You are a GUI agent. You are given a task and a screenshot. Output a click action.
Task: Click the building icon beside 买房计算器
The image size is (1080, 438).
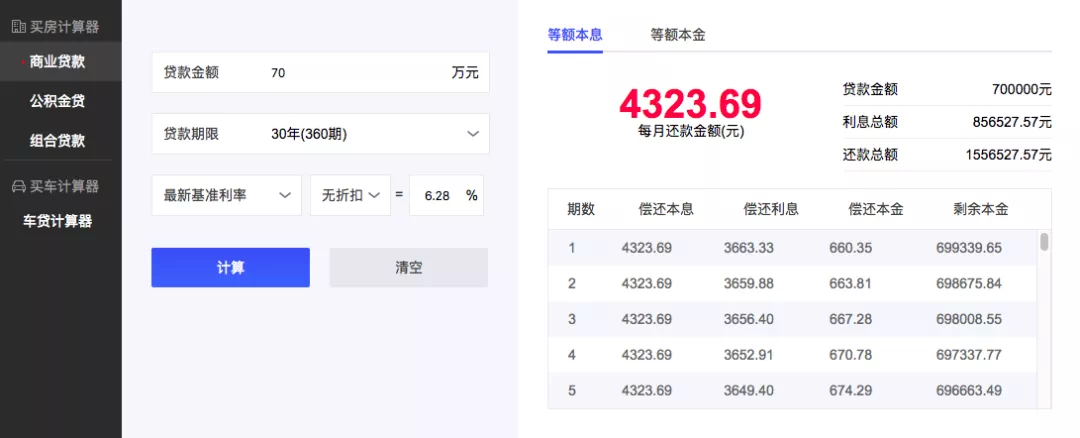coord(19,27)
